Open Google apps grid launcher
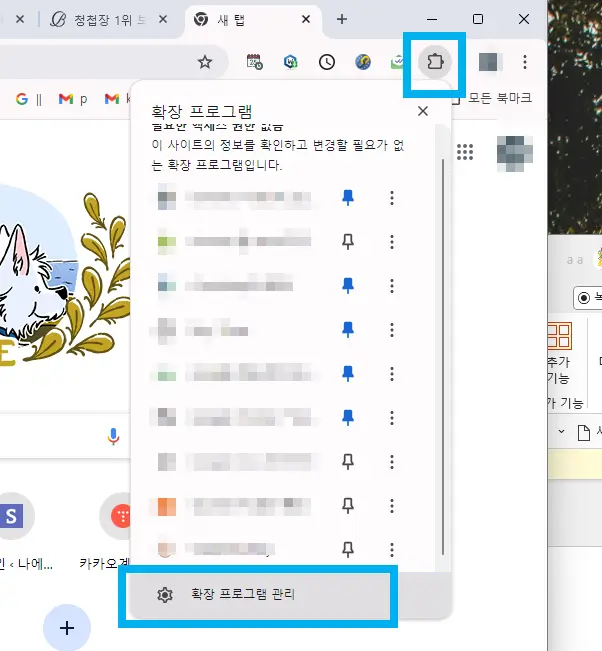 click(x=465, y=152)
